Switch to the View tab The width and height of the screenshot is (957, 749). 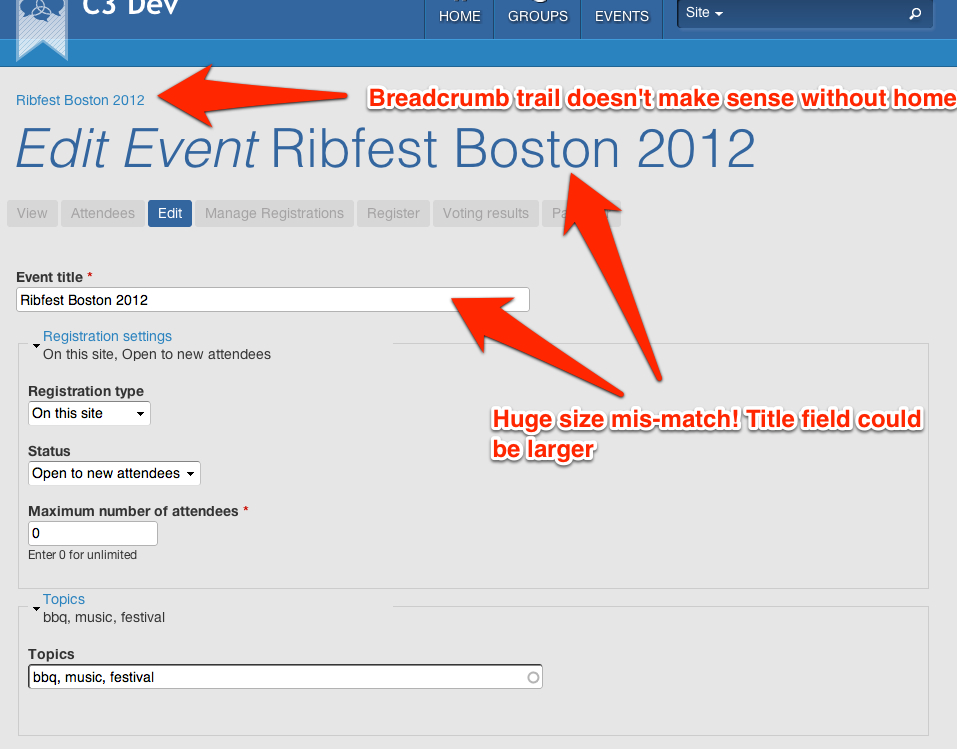pyautogui.click(x=32, y=214)
